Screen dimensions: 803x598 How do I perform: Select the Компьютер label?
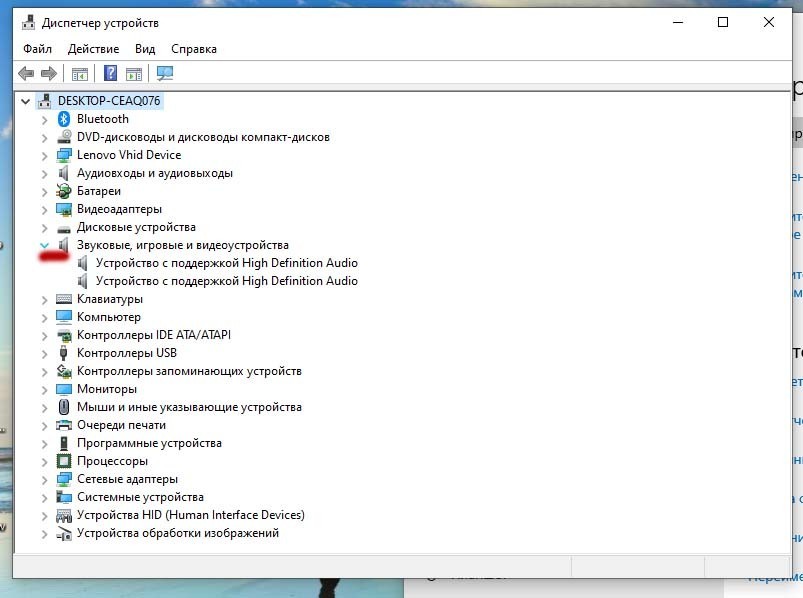pyautogui.click(x=109, y=317)
